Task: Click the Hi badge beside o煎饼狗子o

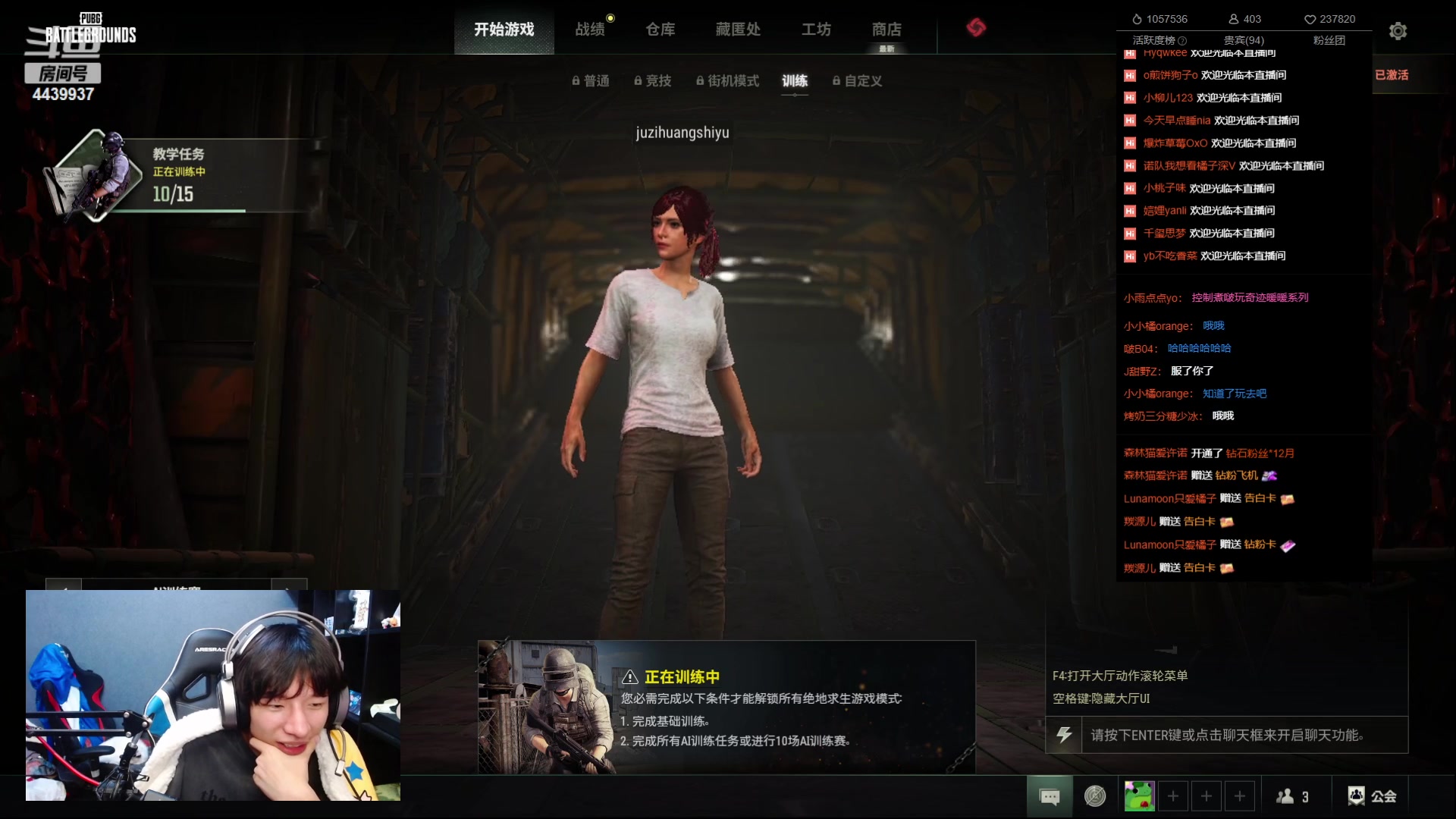Action: tap(1130, 75)
